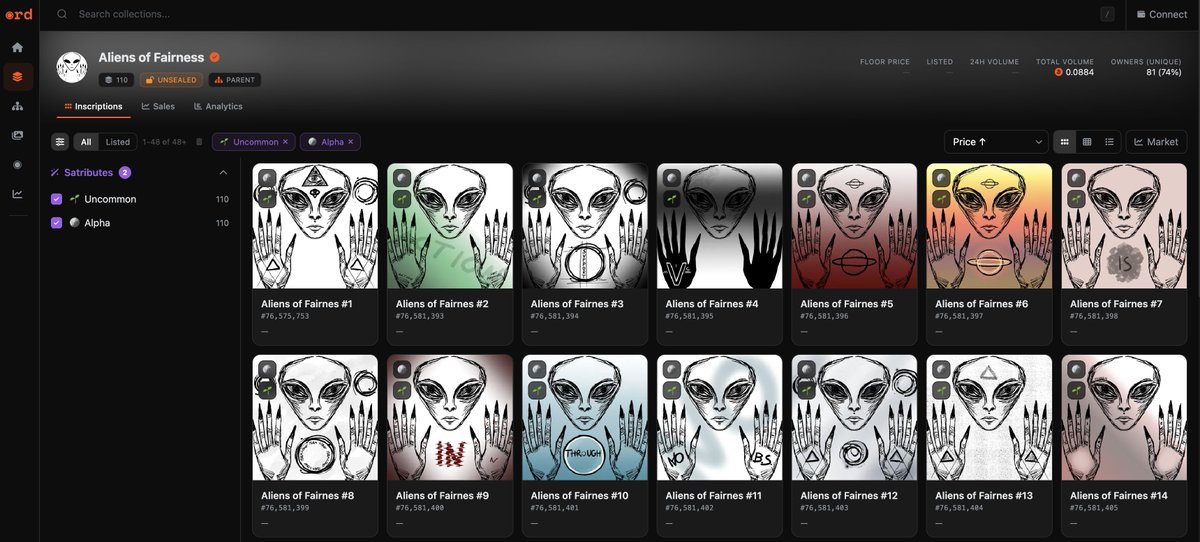Click Uncommon sprout icon on #12 card
This screenshot has width=1200, height=542.
coord(807,390)
